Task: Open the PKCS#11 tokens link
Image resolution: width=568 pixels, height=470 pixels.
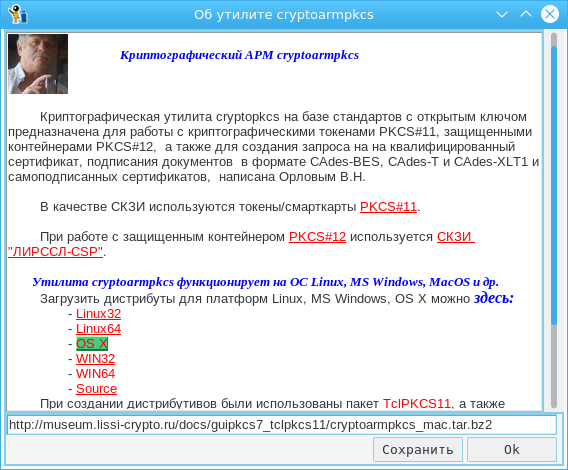Action: pyautogui.click(x=388, y=207)
